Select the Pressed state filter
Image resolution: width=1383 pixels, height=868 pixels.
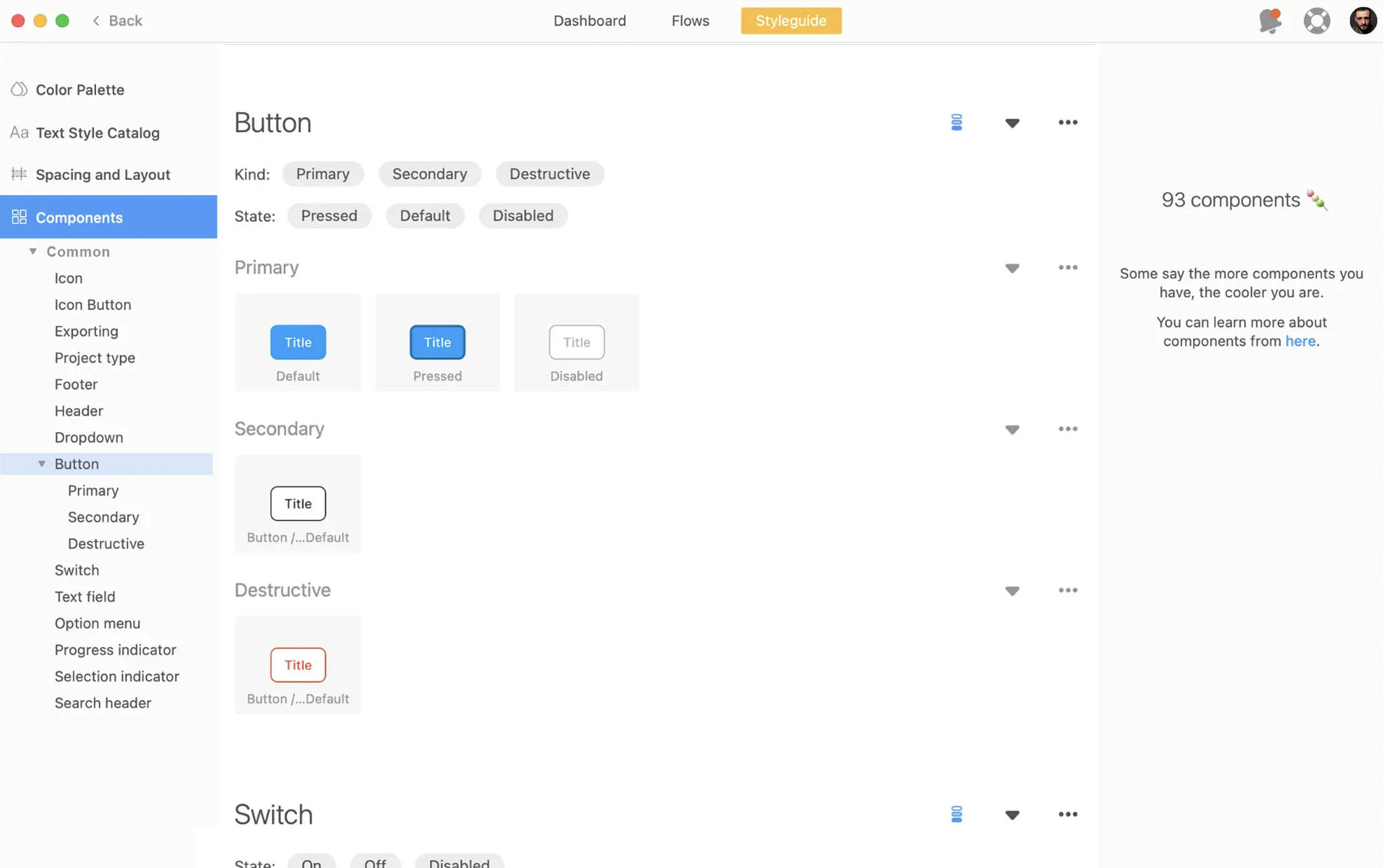click(328, 215)
